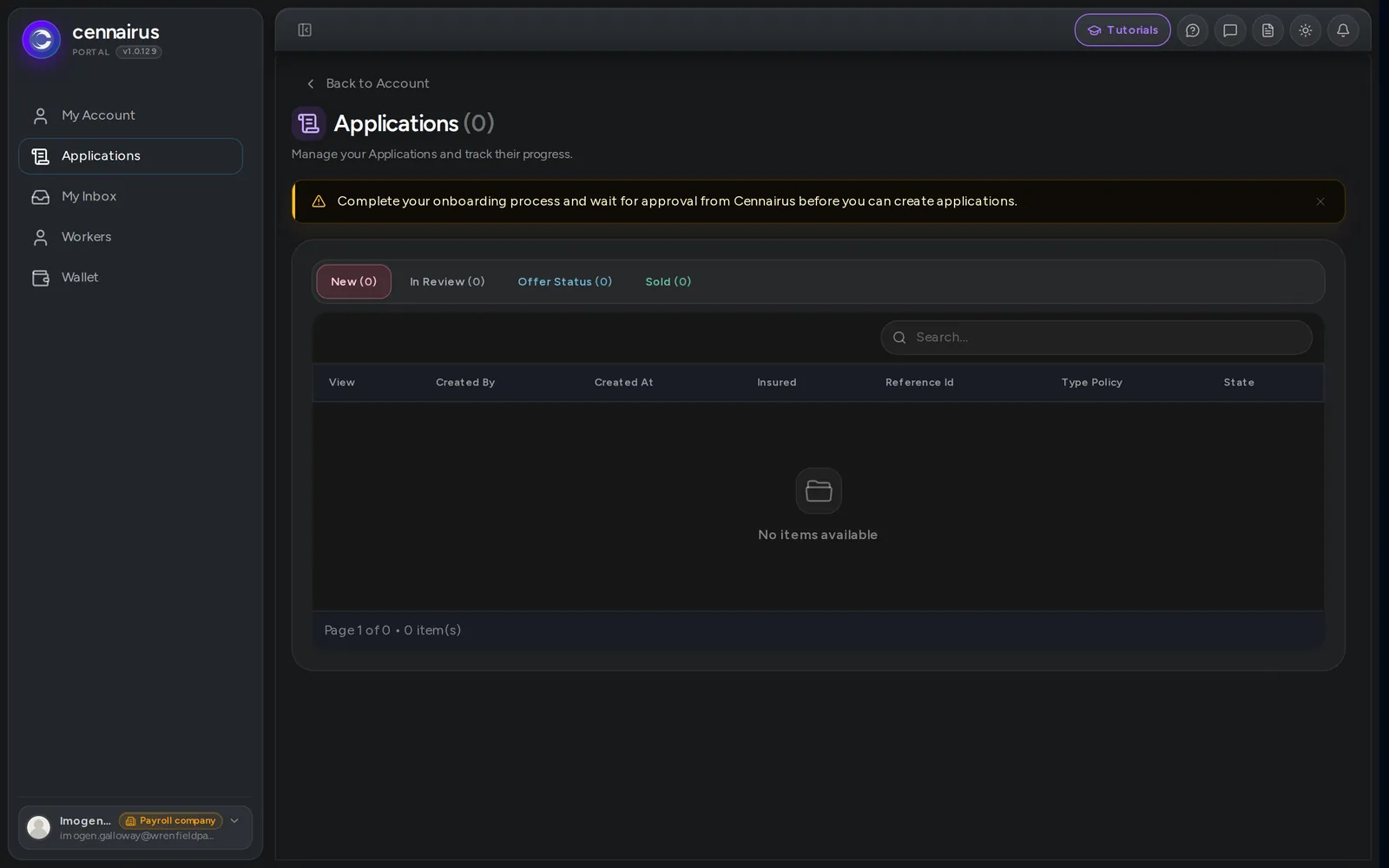
Task: Open My Inbox in sidebar
Action: point(130,197)
